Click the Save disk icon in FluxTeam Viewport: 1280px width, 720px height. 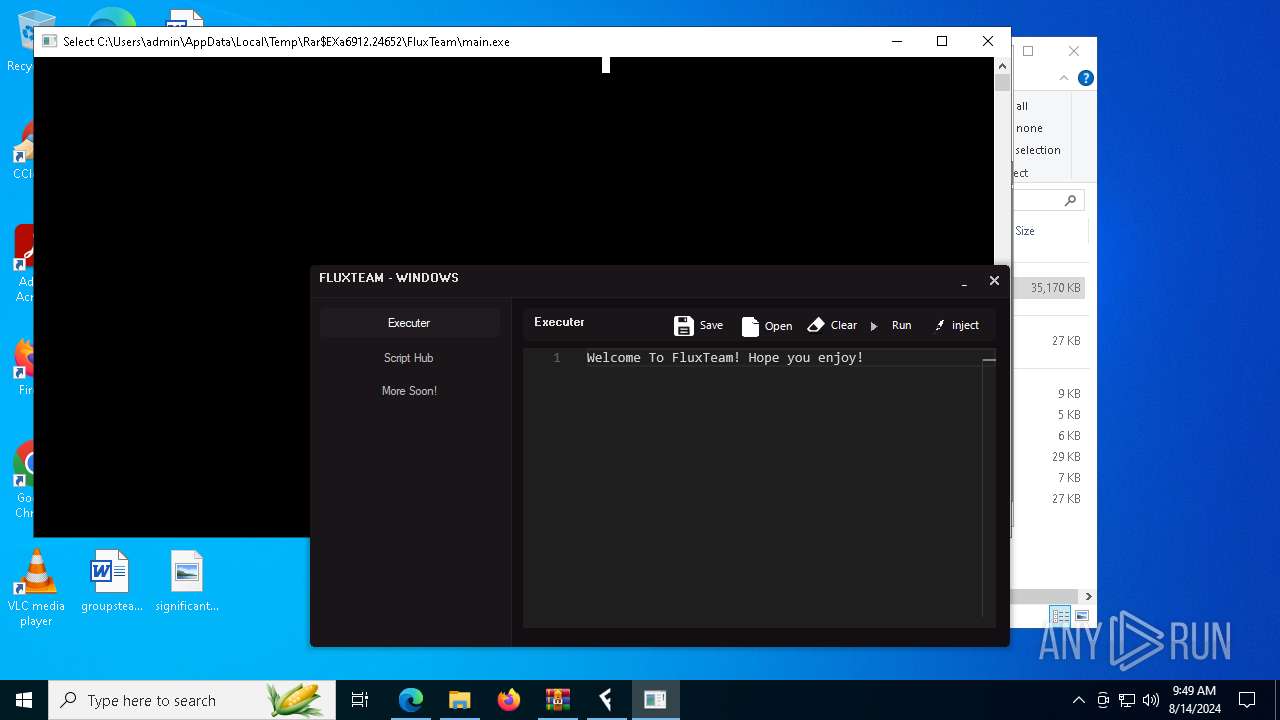click(x=684, y=325)
